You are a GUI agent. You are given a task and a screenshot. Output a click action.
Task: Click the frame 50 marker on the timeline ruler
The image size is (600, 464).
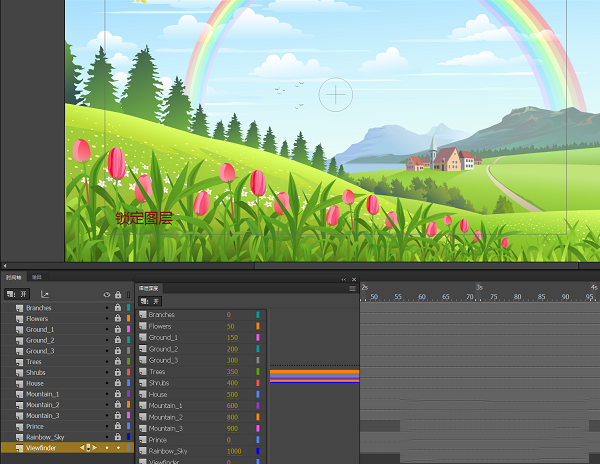click(374, 297)
